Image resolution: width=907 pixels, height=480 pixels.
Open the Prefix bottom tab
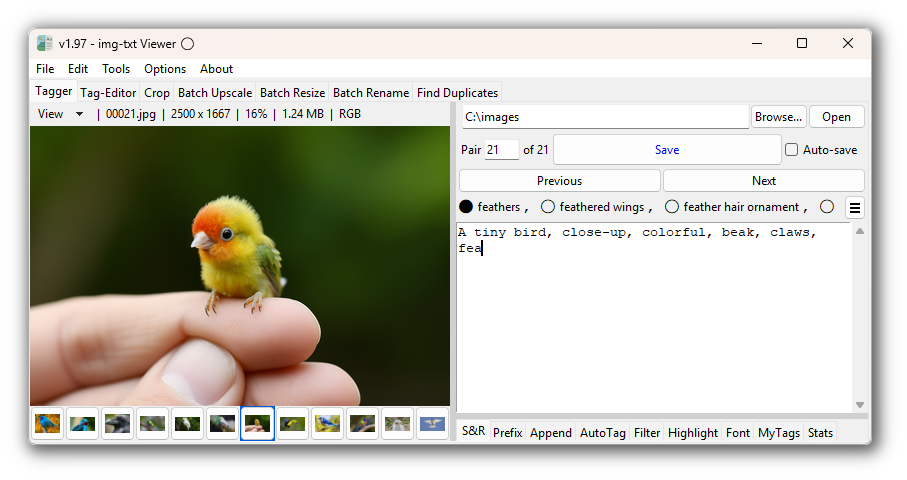508,433
